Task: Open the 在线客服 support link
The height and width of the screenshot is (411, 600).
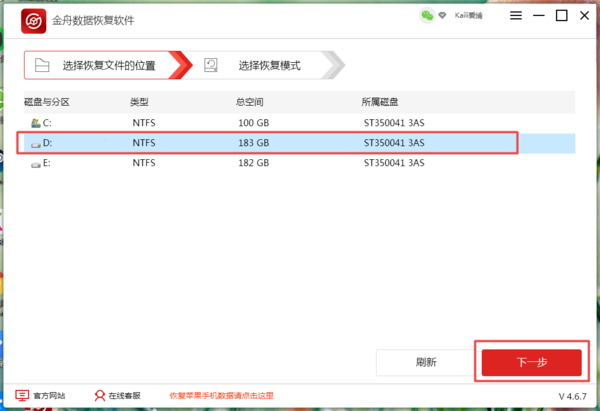Action: (124, 395)
